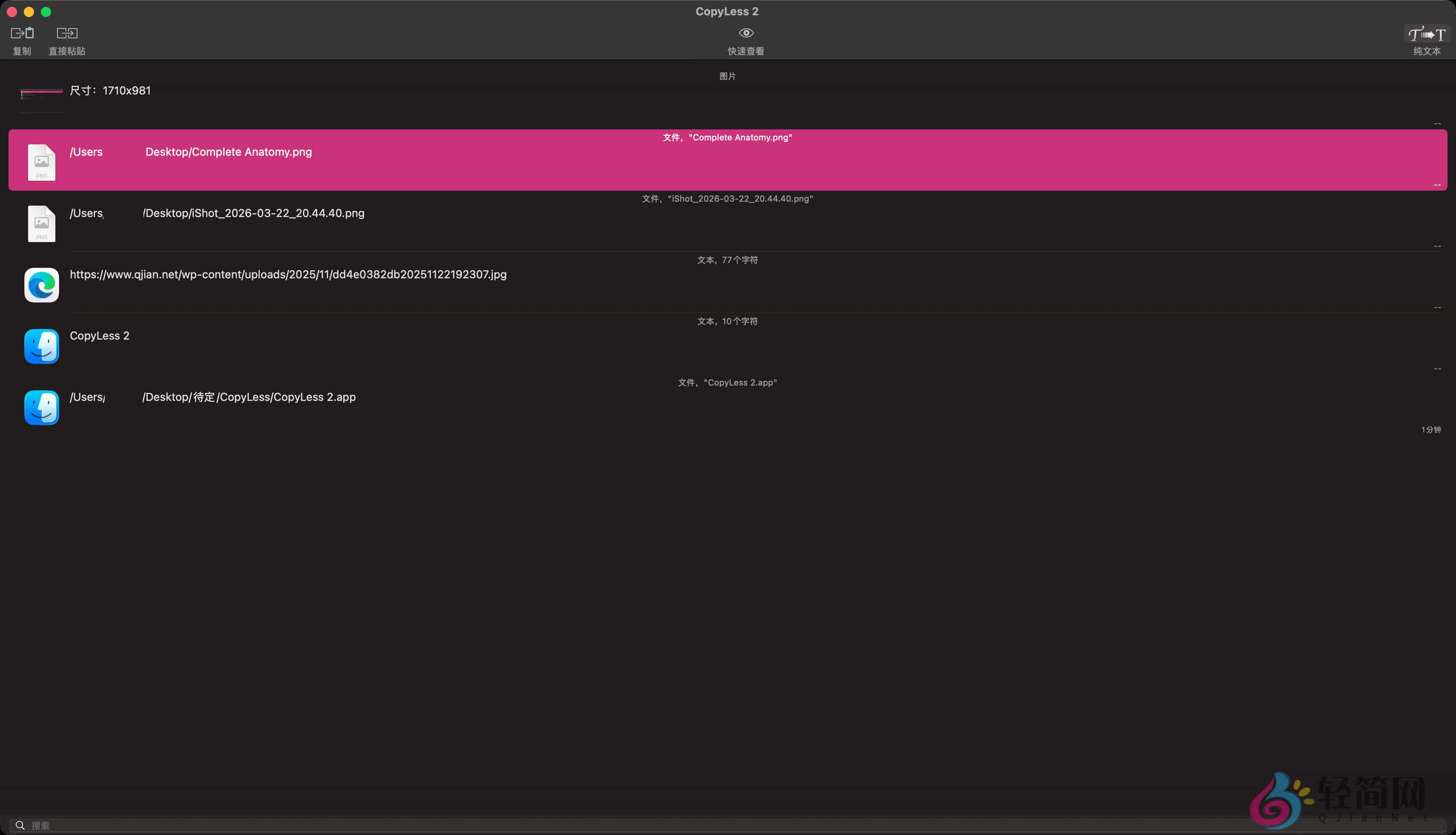
Task: Select the iShot_2026-03-22 file path entry
Action: pos(254,213)
